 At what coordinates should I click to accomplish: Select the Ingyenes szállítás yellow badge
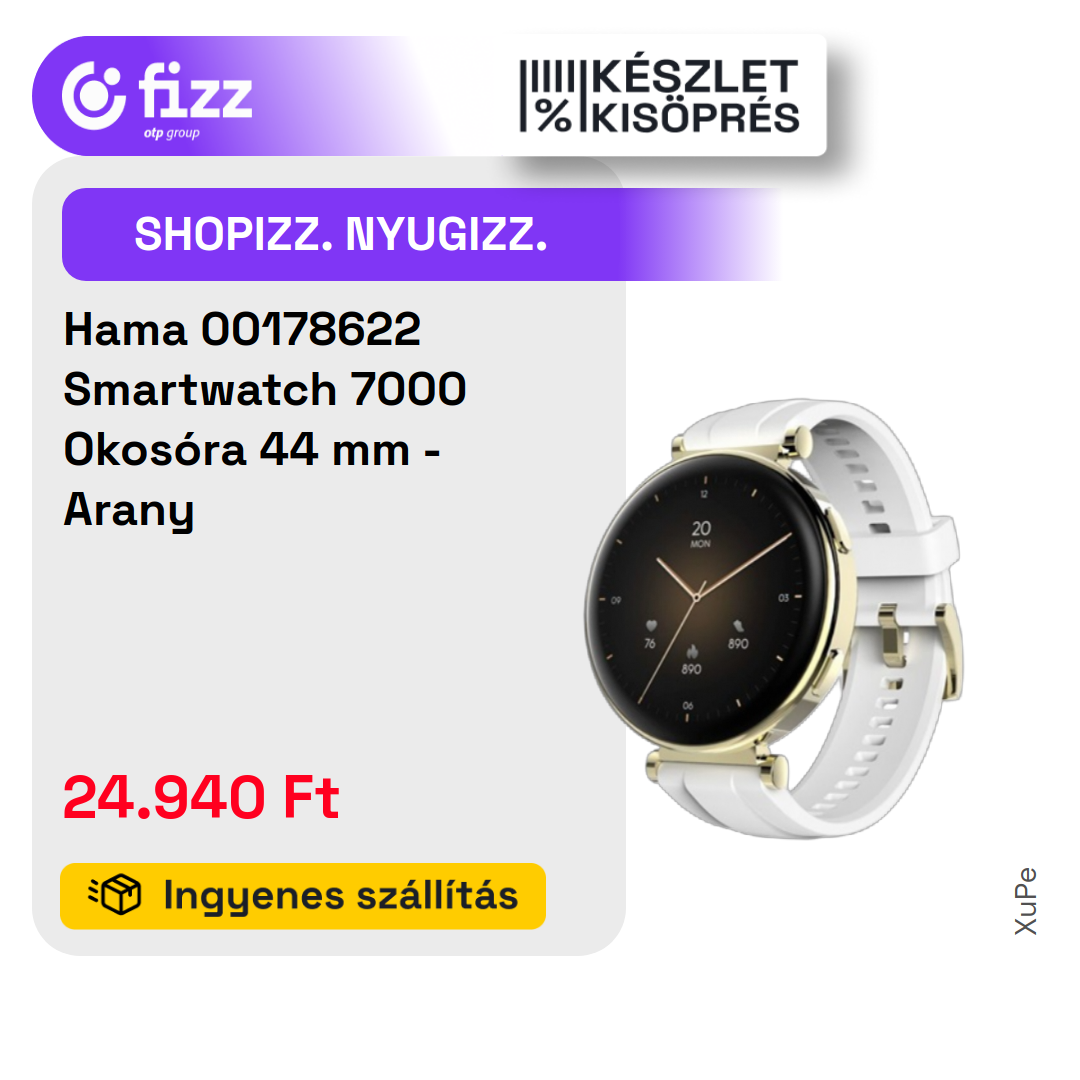point(303,895)
